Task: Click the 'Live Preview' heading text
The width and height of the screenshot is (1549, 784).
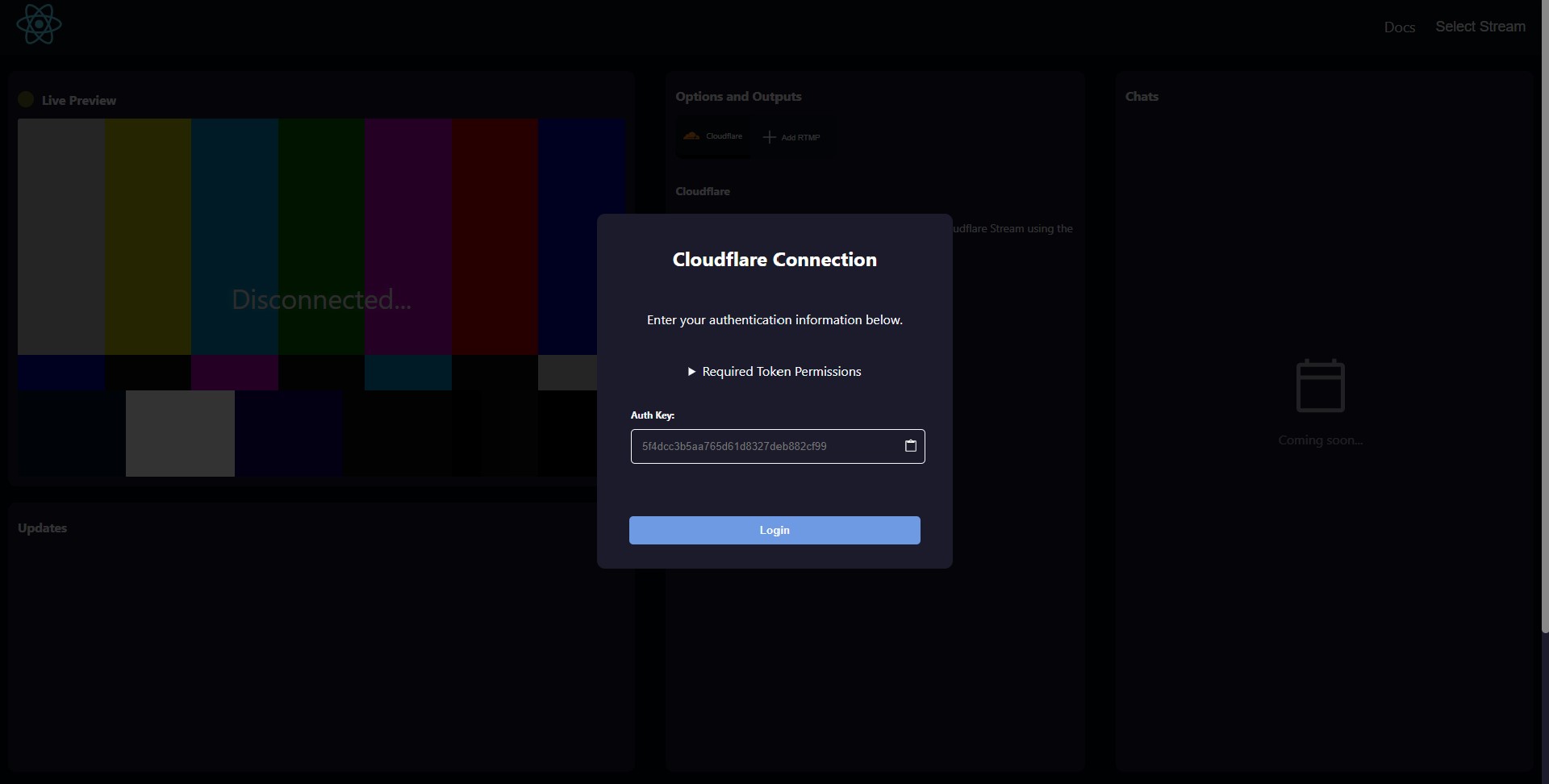Action: [x=79, y=101]
